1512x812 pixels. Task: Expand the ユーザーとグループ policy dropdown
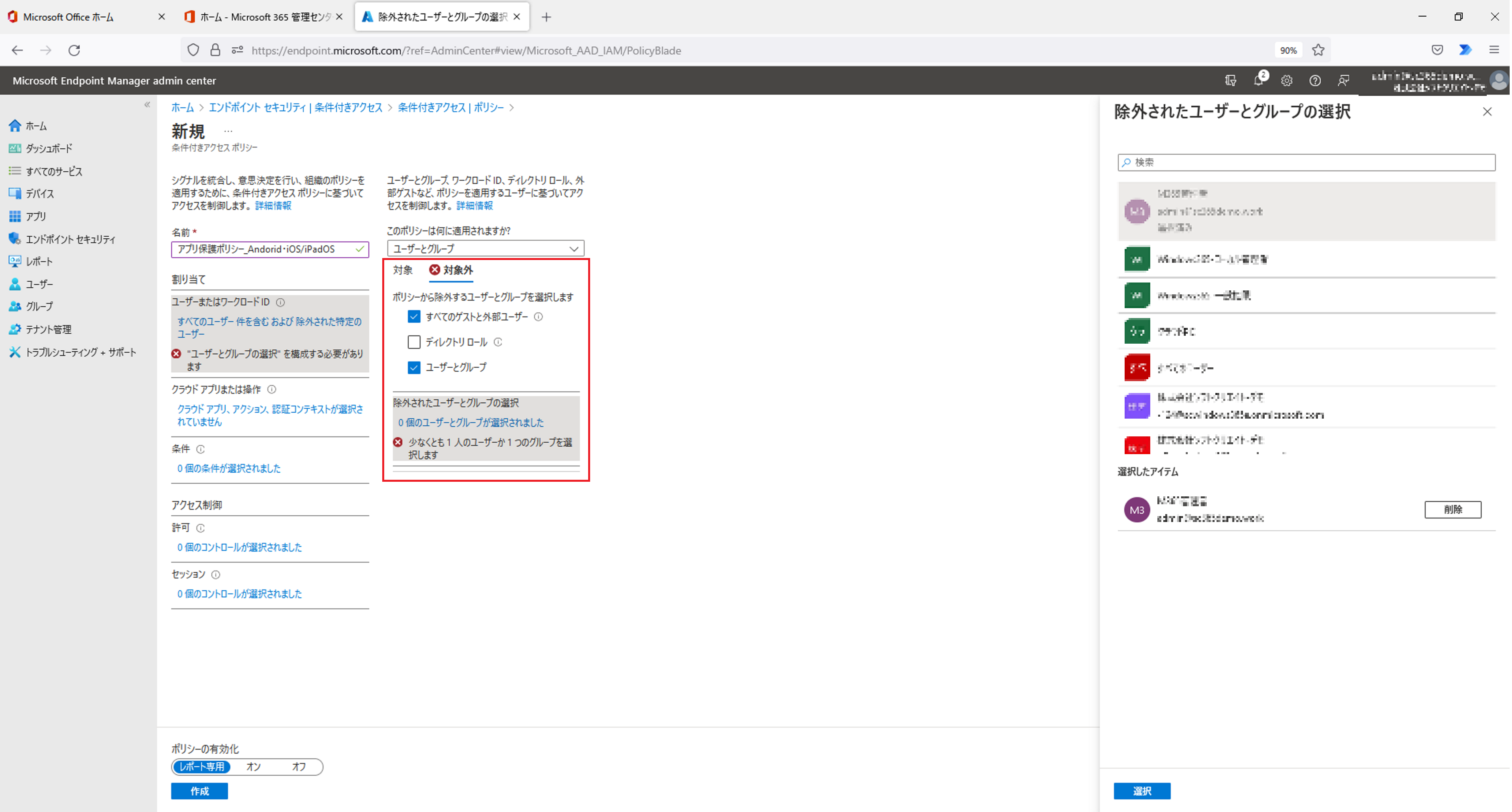pos(485,248)
